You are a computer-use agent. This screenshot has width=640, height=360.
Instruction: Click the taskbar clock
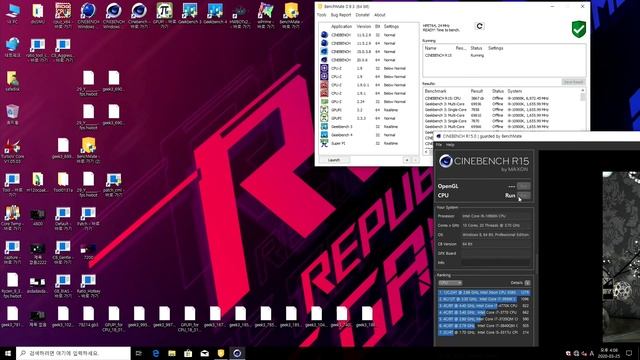point(608,353)
